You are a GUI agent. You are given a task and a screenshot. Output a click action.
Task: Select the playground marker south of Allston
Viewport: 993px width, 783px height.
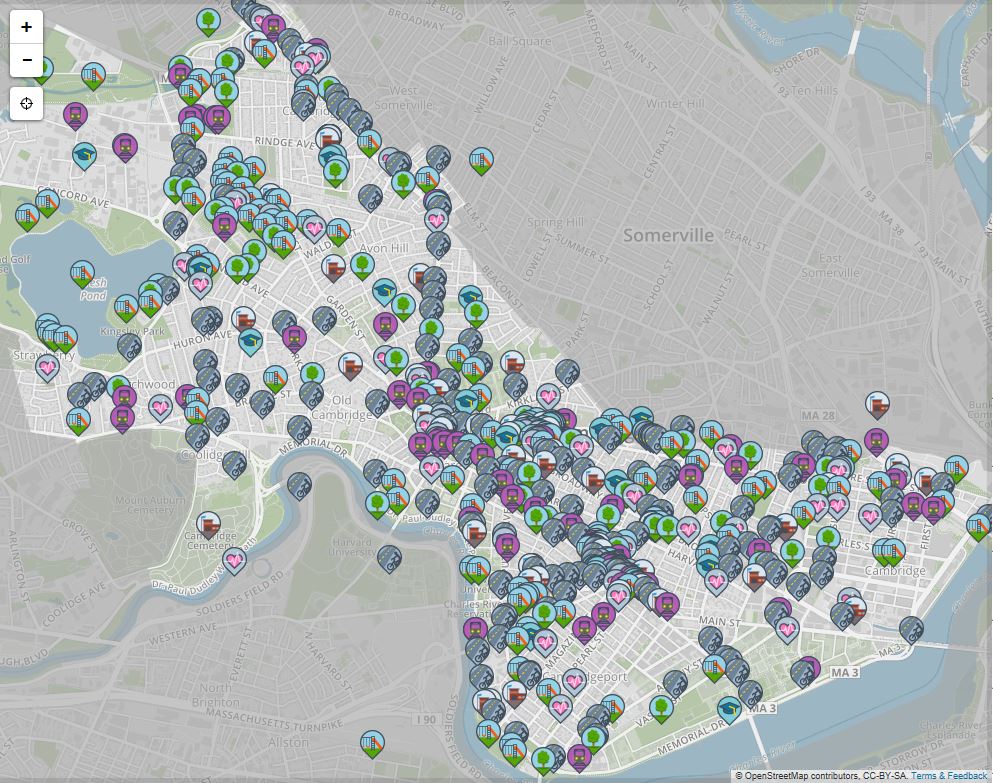click(372, 743)
